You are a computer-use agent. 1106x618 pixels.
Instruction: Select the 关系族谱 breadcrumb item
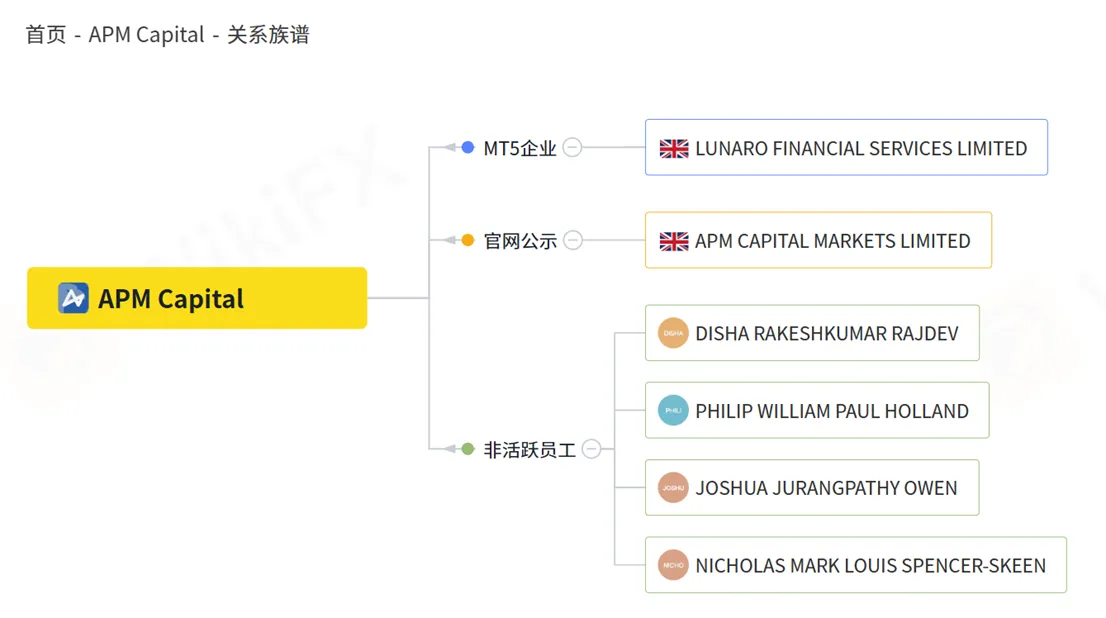[268, 35]
